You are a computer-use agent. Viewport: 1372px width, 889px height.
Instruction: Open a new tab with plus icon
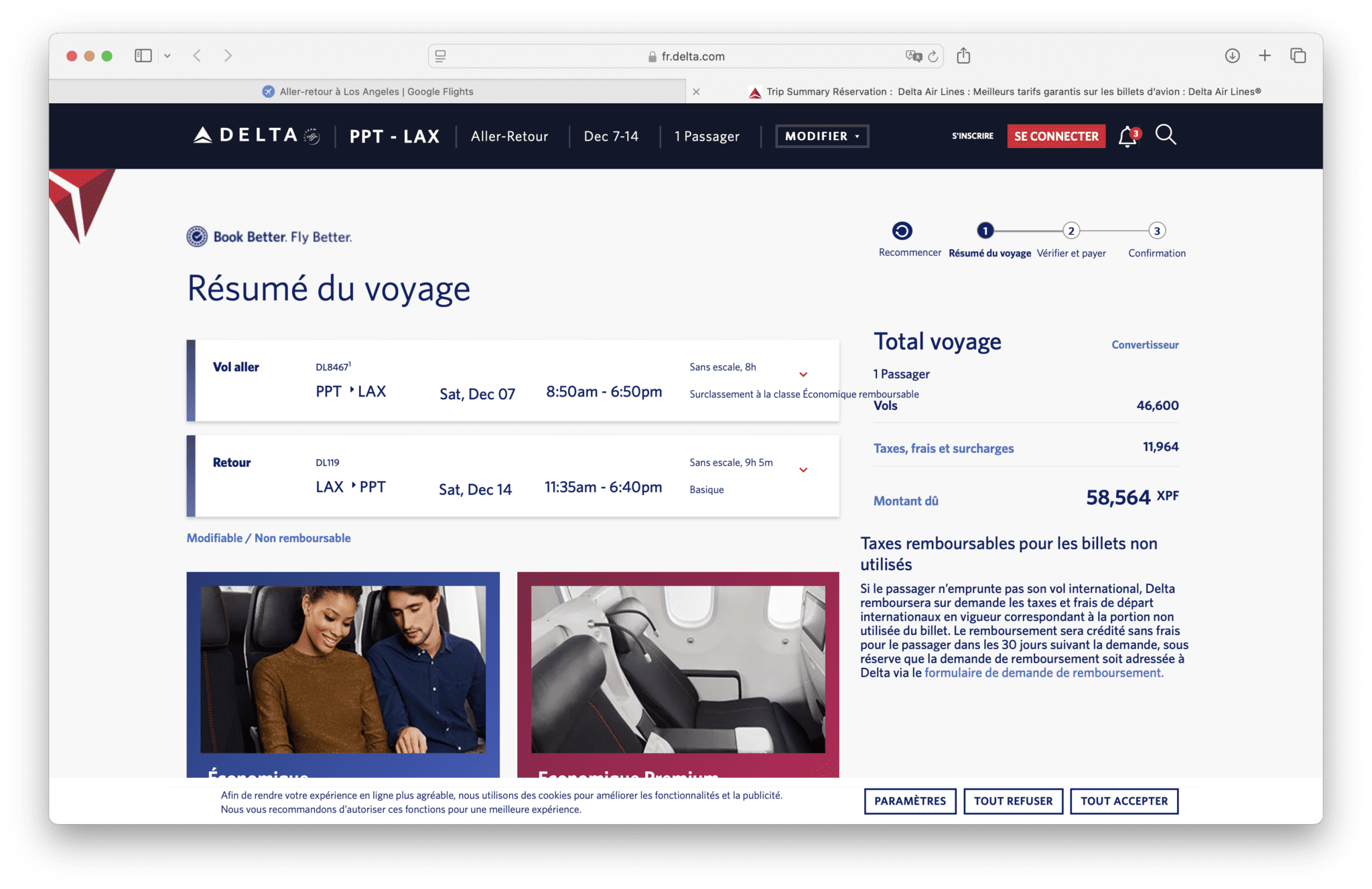[1265, 56]
